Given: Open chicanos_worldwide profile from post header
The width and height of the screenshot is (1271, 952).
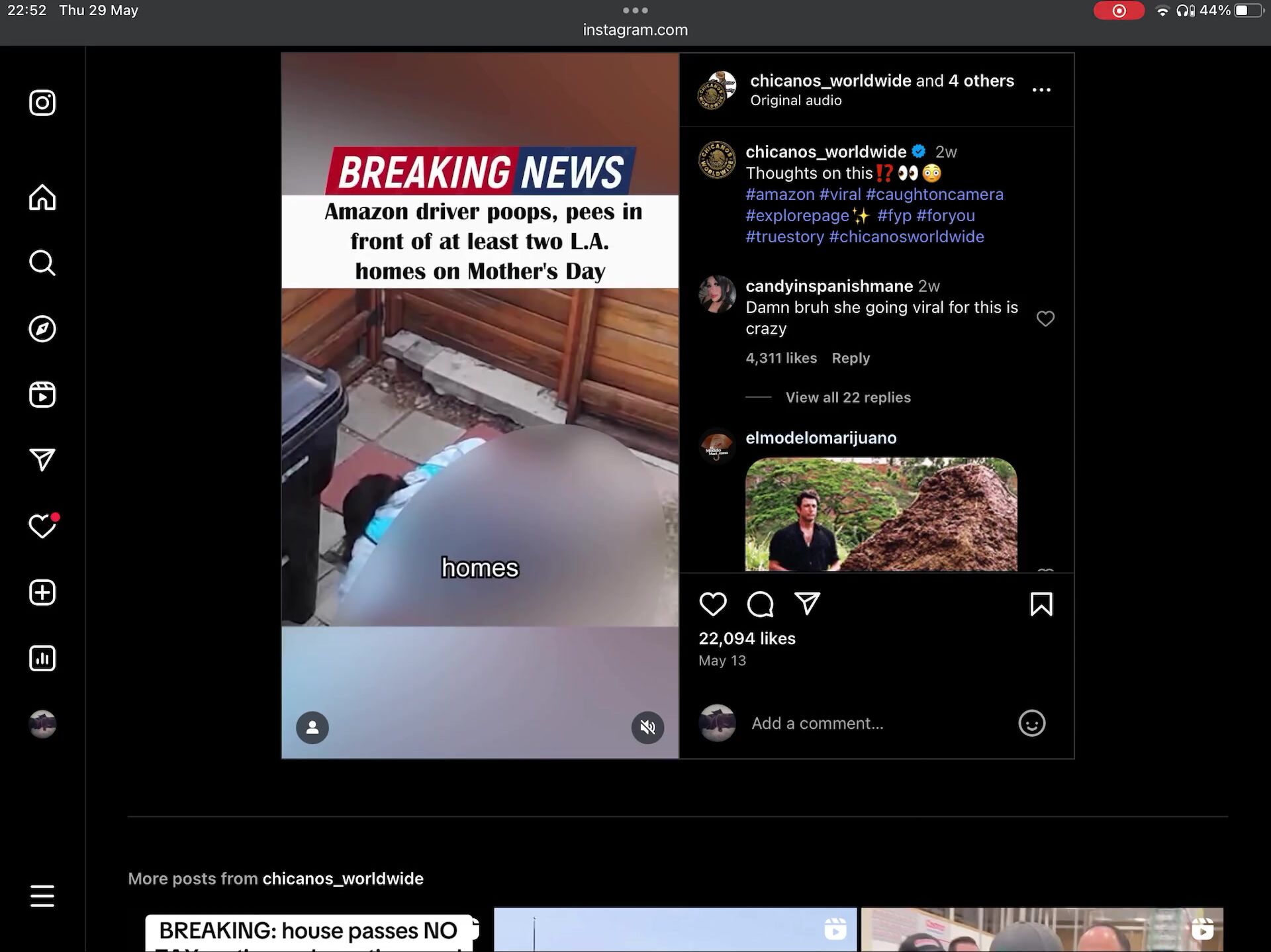Looking at the screenshot, I should 830,81.
